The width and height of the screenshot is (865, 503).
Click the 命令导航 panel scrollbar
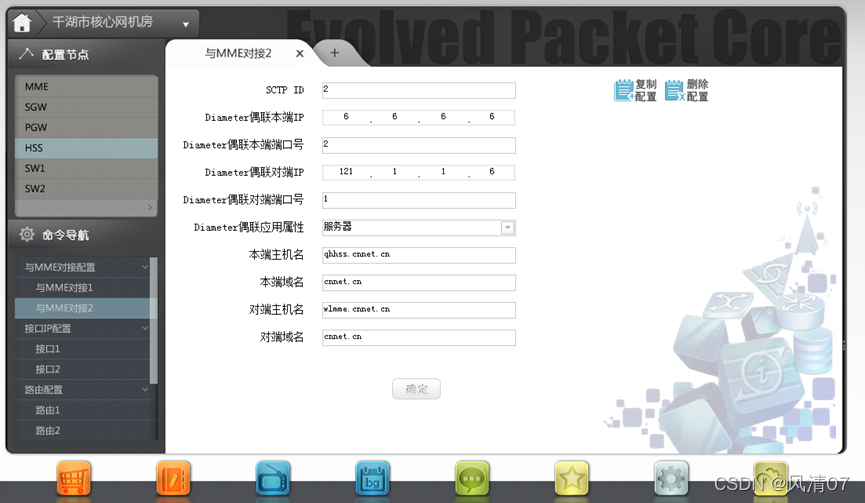(x=154, y=320)
